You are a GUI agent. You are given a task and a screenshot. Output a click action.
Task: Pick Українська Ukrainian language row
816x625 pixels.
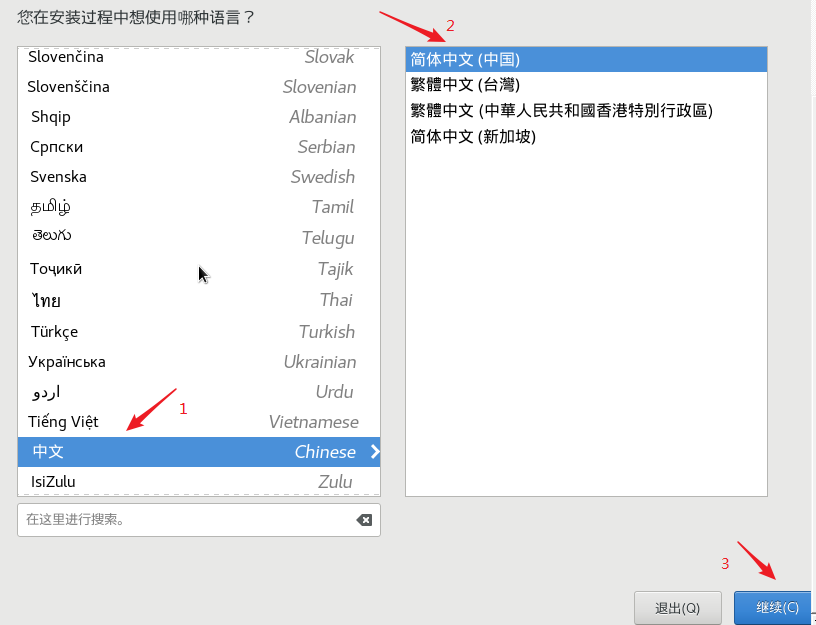(x=199, y=362)
